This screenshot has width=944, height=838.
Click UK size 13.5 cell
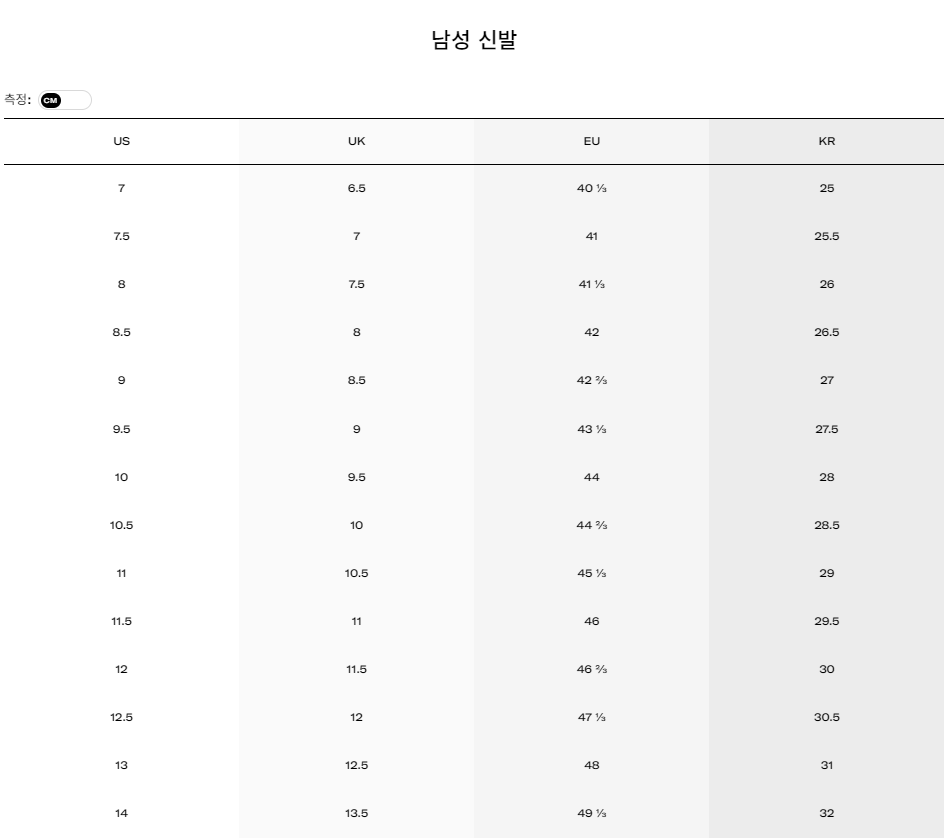click(x=356, y=813)
